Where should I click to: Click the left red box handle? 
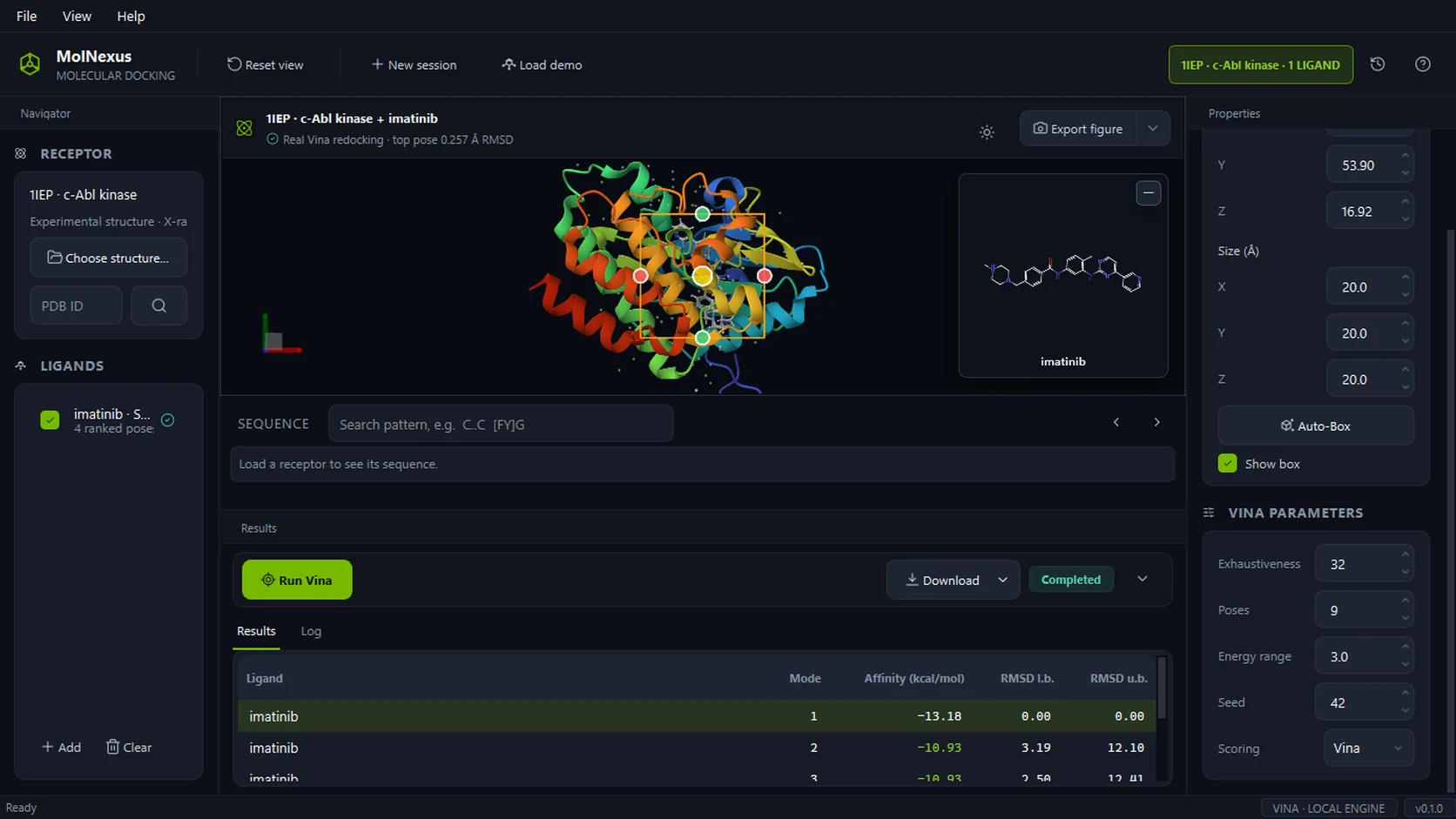click(640, 276)
